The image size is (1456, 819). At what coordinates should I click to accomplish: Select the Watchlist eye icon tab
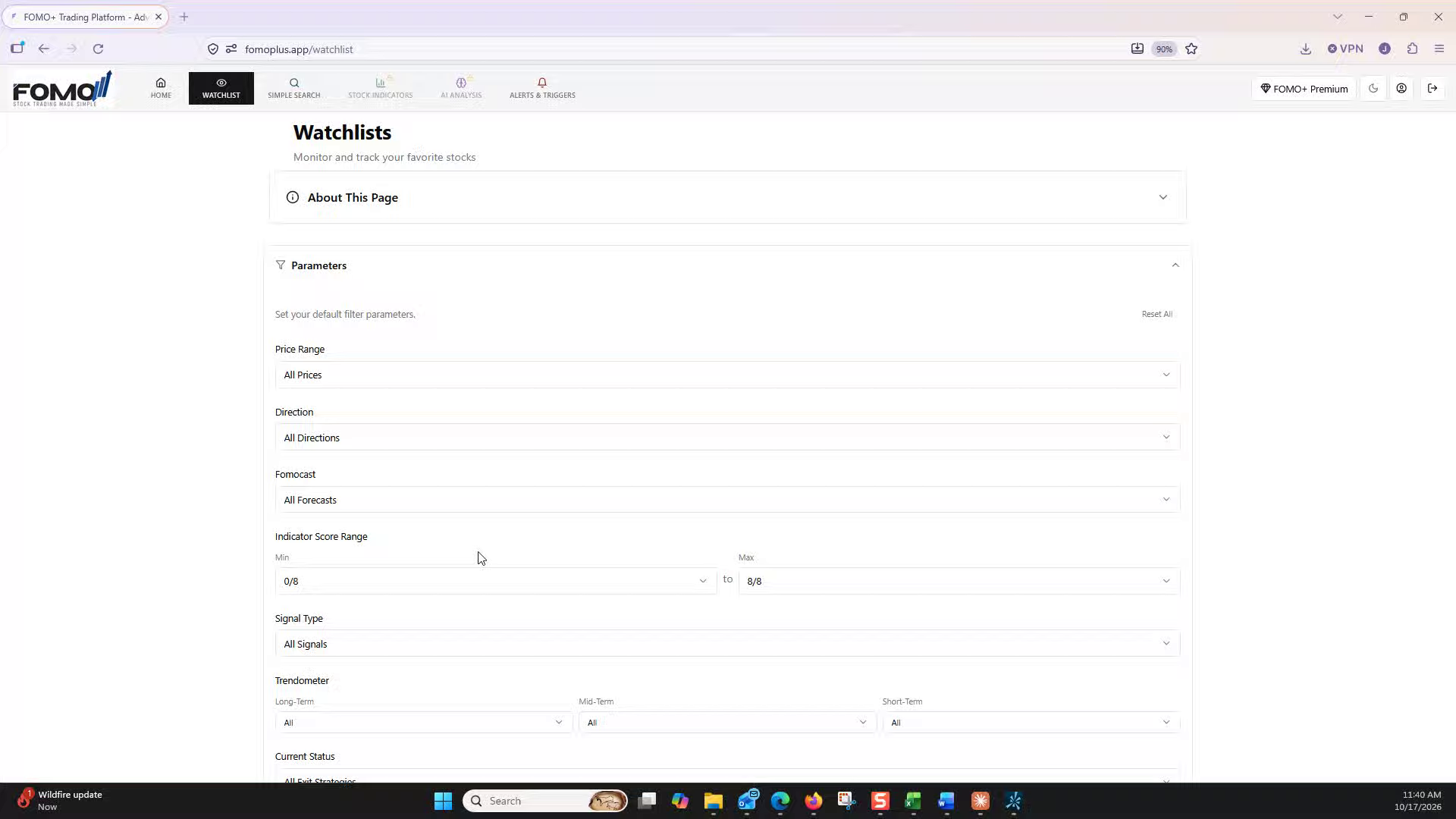tap(221, 88)
